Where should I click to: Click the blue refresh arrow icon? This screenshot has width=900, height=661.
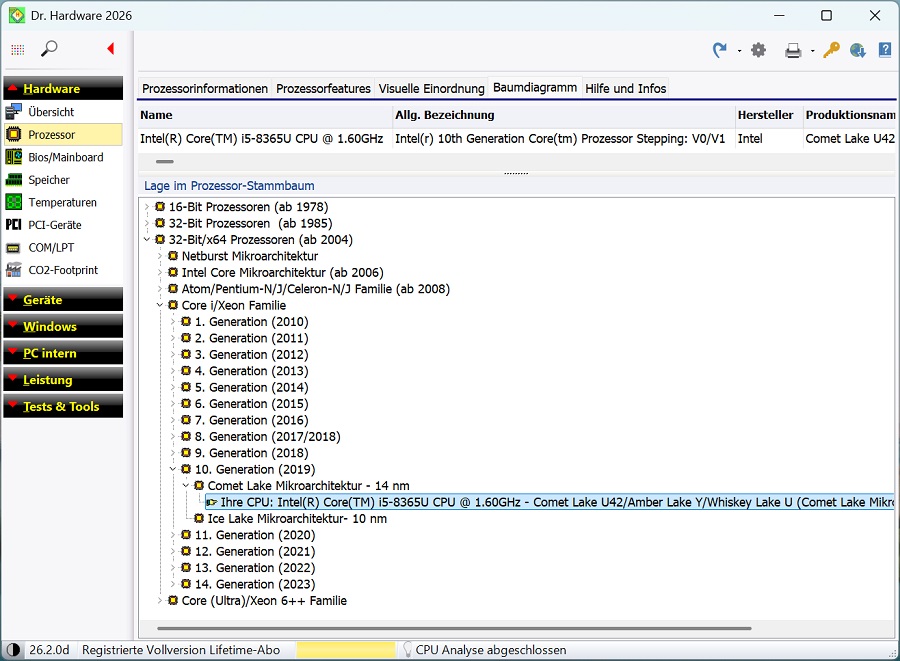click(719, 50)
